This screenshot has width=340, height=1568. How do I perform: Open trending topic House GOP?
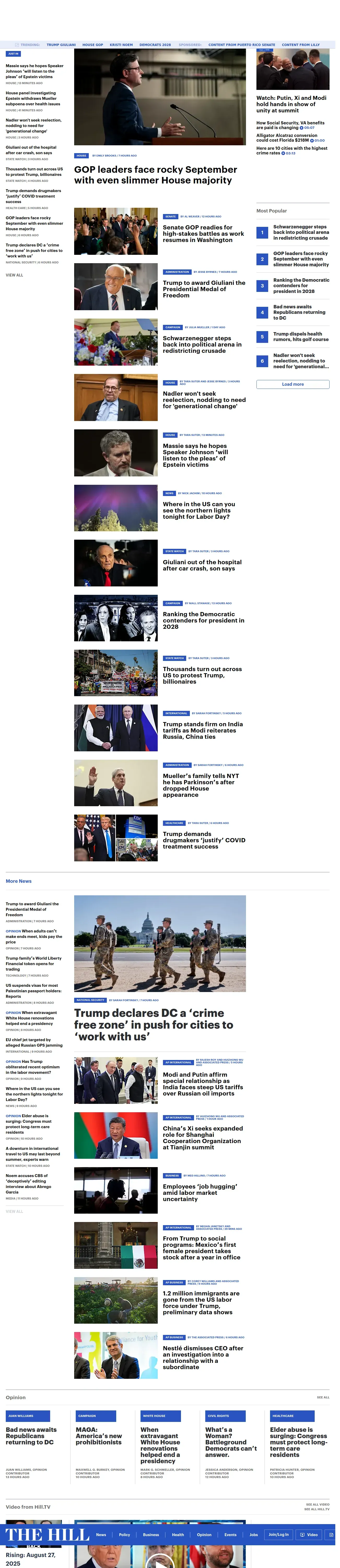tap(92, 44)
